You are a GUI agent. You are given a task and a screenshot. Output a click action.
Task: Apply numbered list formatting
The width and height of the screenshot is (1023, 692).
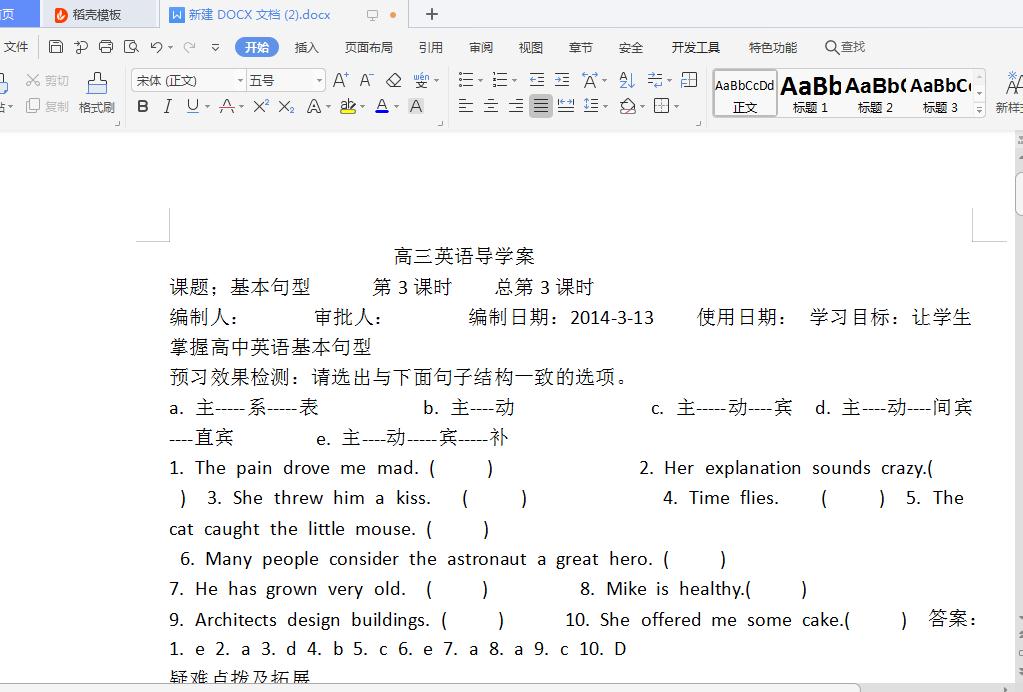pos(500,80)
